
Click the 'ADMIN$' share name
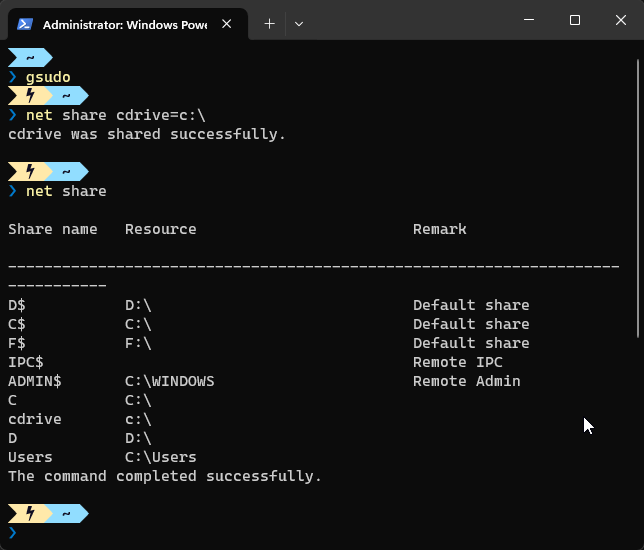[x=34, y=381]
